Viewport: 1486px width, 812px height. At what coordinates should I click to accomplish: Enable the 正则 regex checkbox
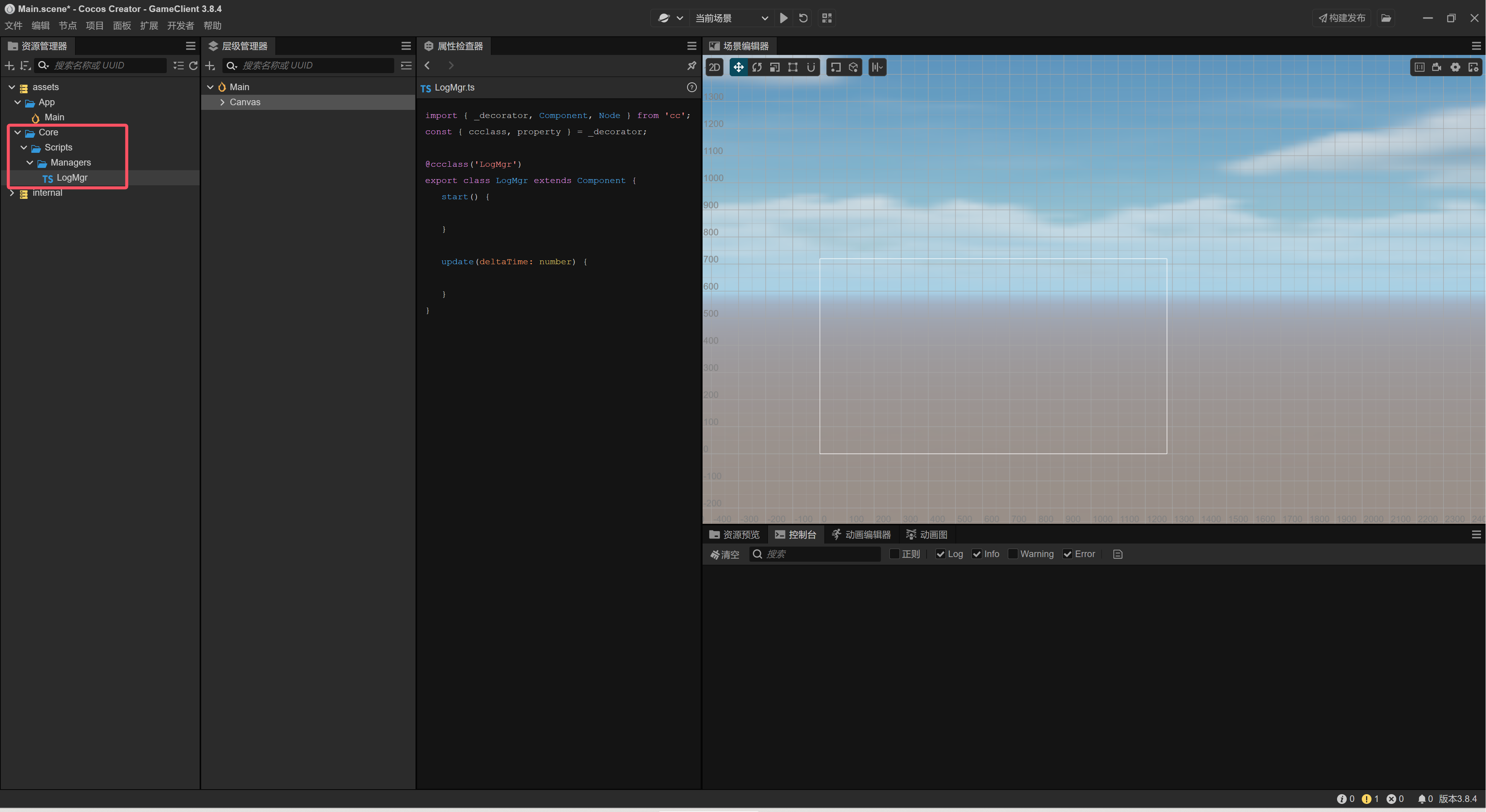894,554
